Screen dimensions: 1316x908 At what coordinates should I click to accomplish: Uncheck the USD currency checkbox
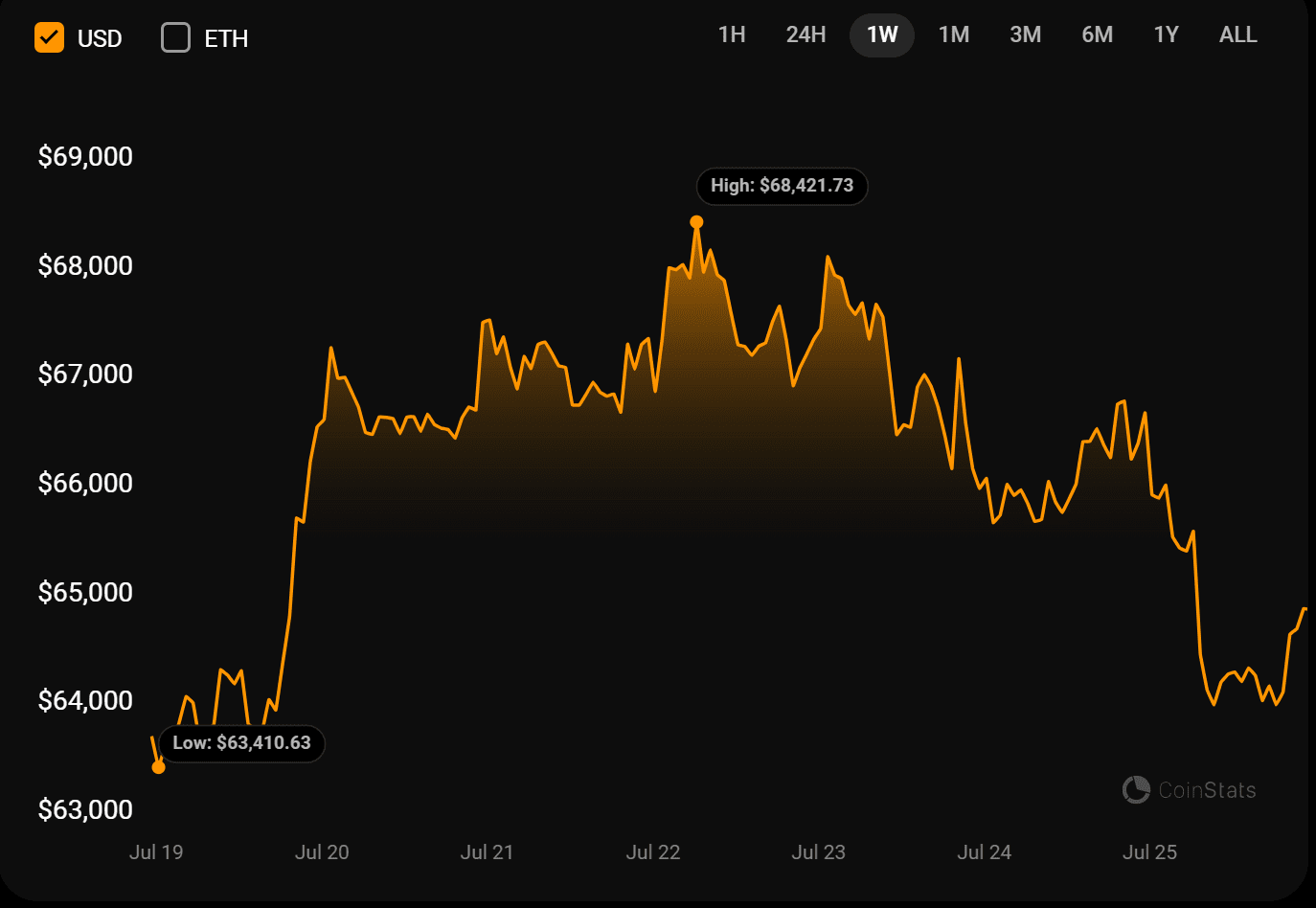50,38
